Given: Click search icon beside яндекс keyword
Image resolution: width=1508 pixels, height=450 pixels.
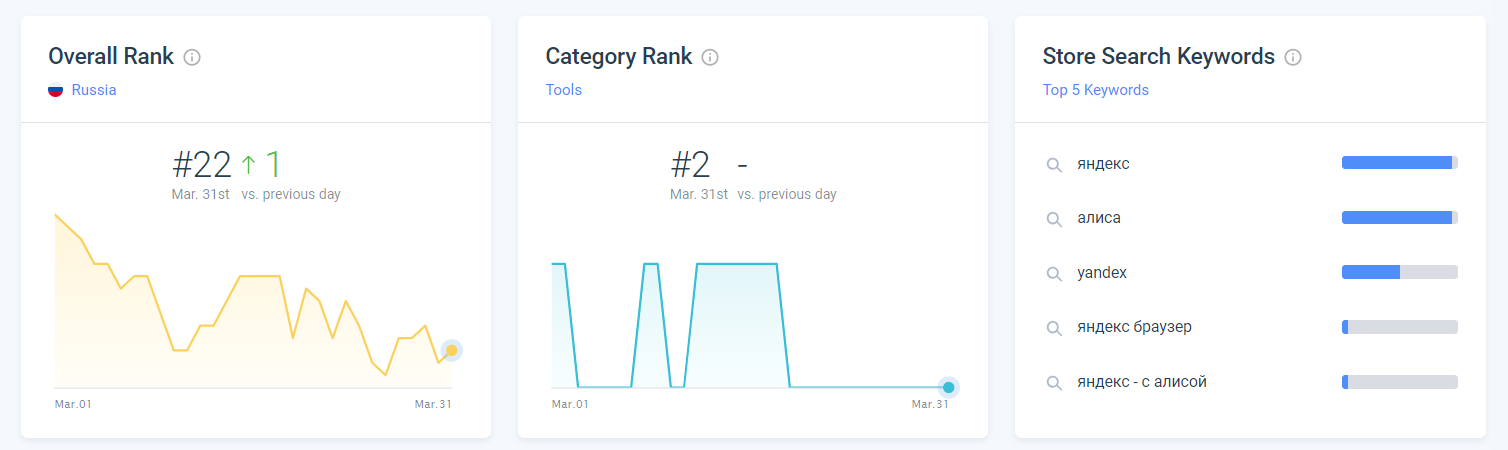Looking at the screenshot, I should [1054, 164].
